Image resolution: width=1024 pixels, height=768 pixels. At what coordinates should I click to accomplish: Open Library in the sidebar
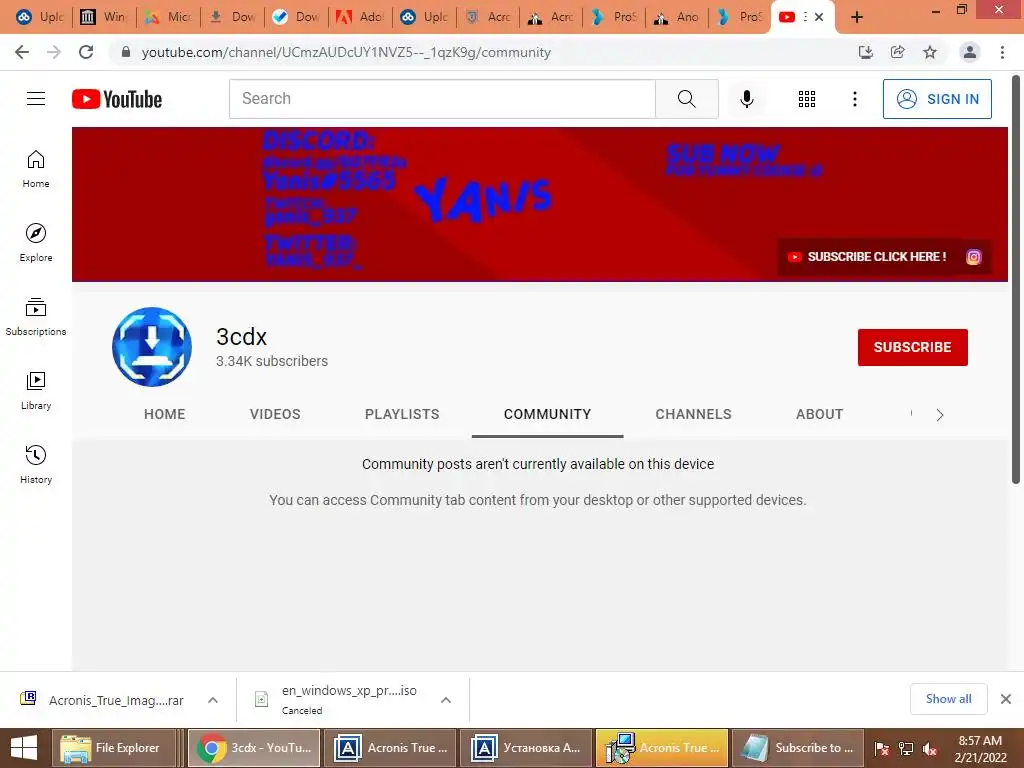(x=36, y=390)
